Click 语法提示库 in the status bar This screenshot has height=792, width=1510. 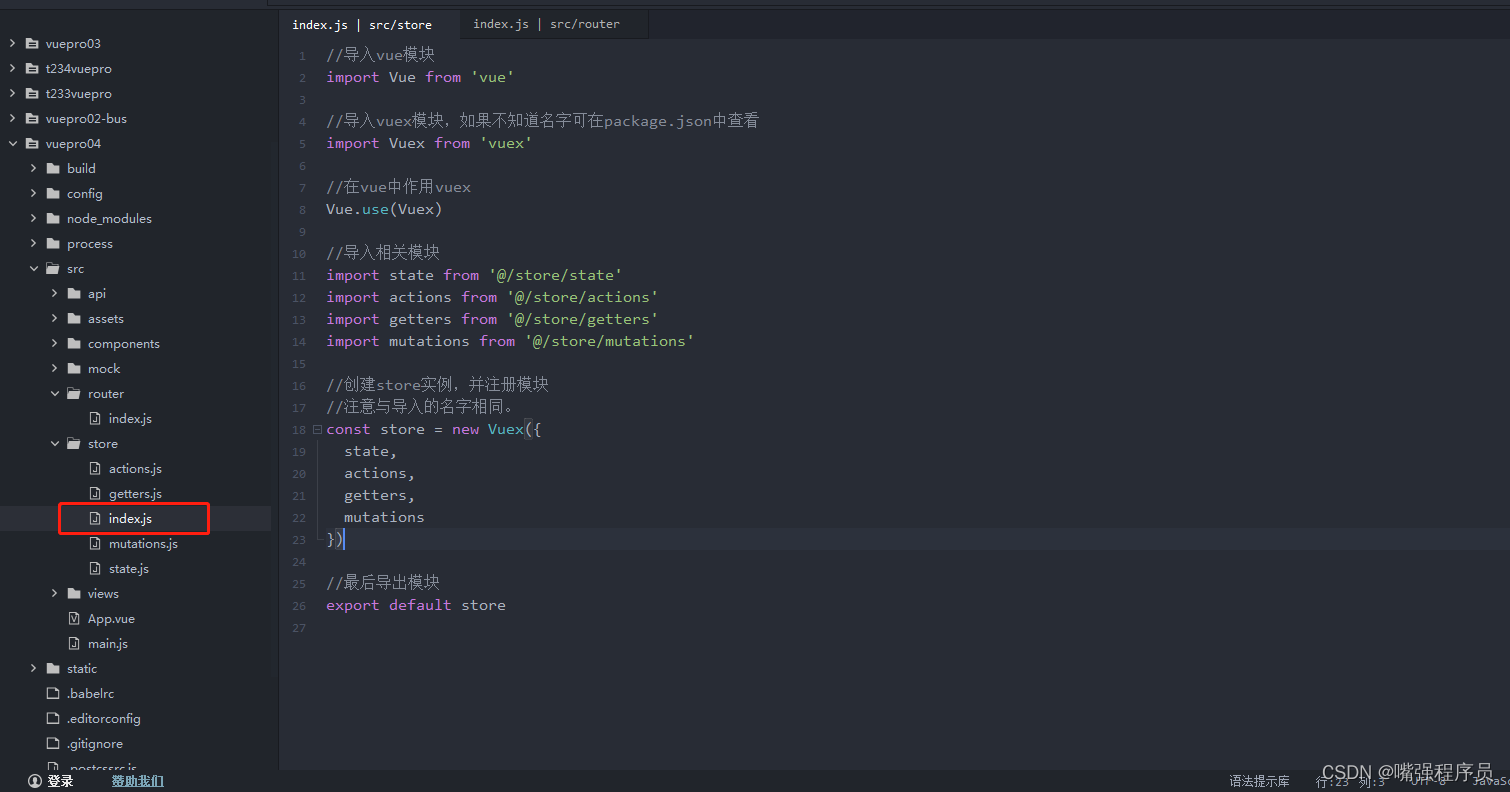point(1260,781)
